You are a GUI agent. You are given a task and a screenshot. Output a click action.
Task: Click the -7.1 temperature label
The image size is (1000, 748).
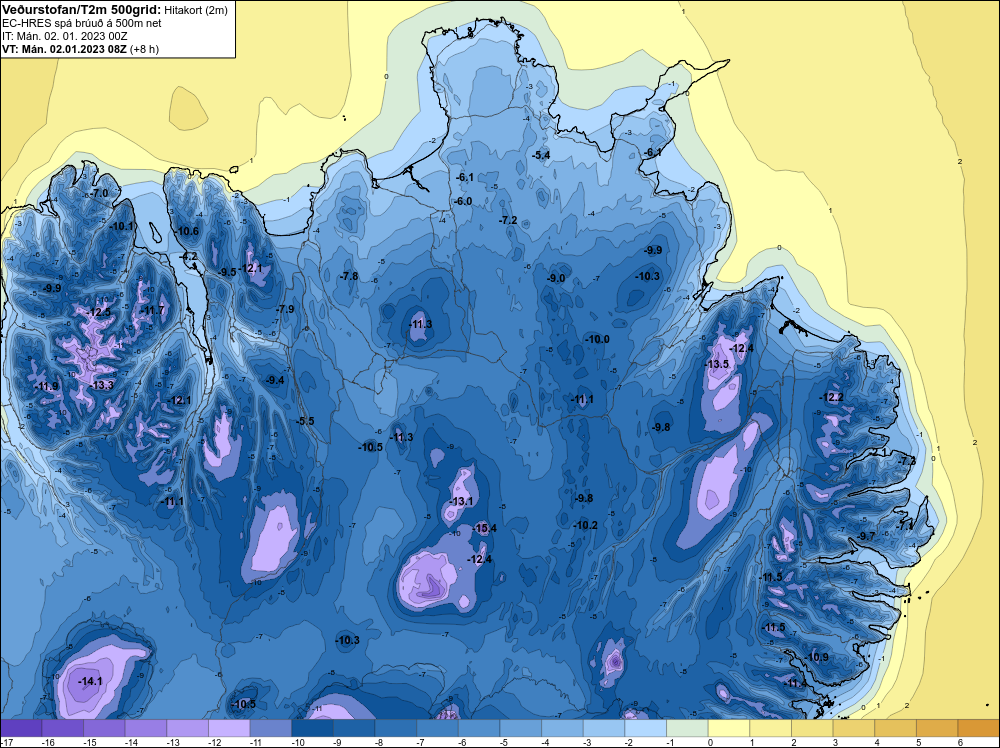(904, 526)
